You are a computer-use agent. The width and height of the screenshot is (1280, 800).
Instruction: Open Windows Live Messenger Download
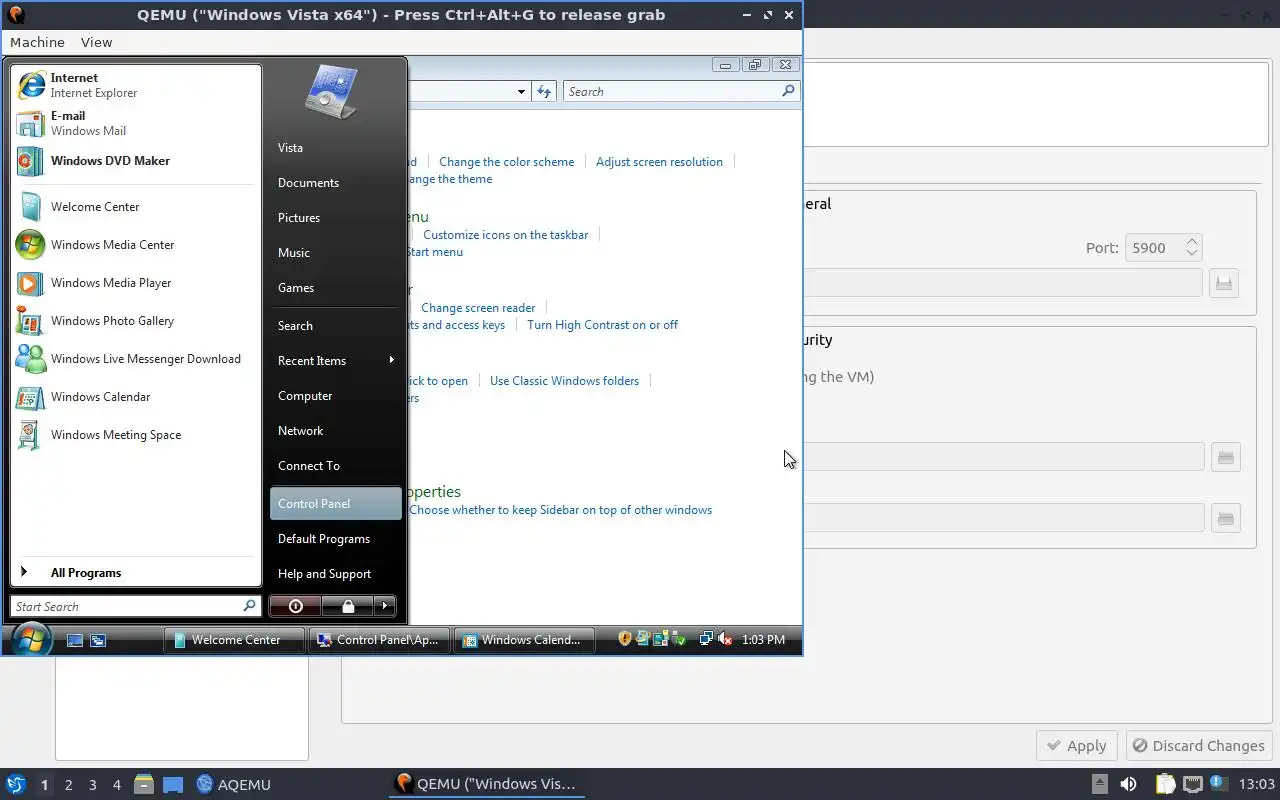click(x=136, y=359)
